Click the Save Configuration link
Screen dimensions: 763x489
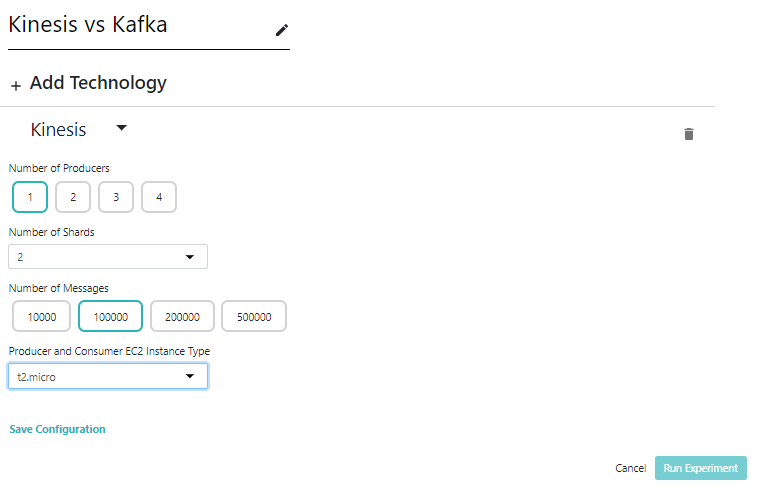click(x=57, y=429)
